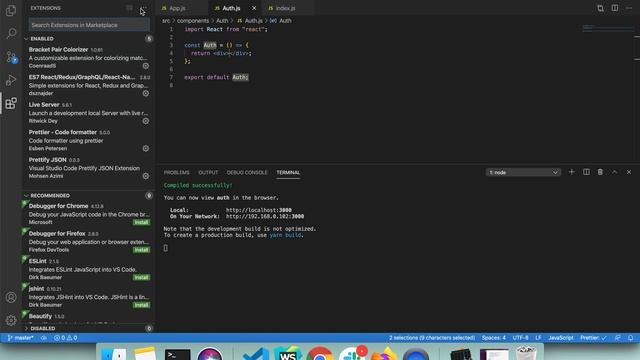640x360 pixels.
Task: Close the Auth.js tab
Action: tap(254, 8)
